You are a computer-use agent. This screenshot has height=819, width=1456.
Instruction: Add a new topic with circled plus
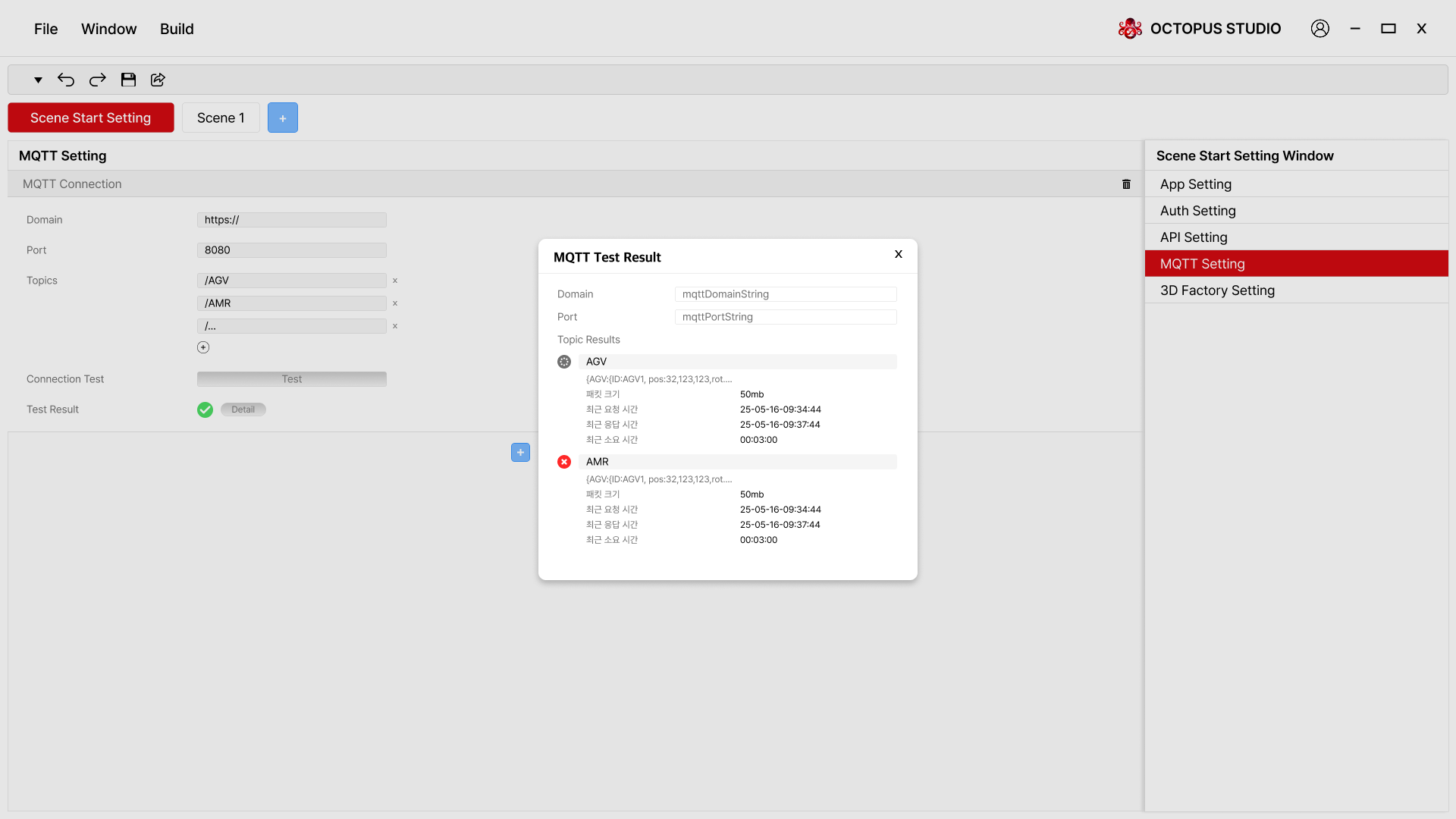pyautogui.click(x=203, y=347)
